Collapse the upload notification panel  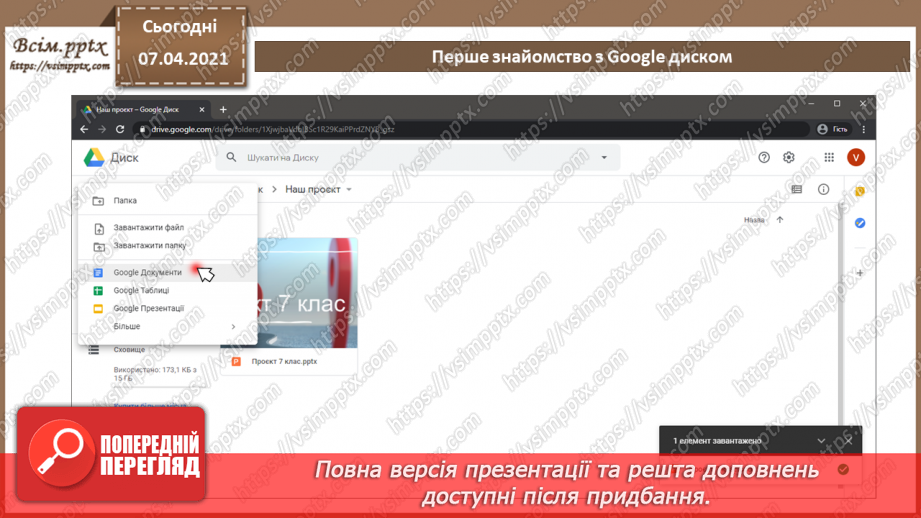point(821,440)
